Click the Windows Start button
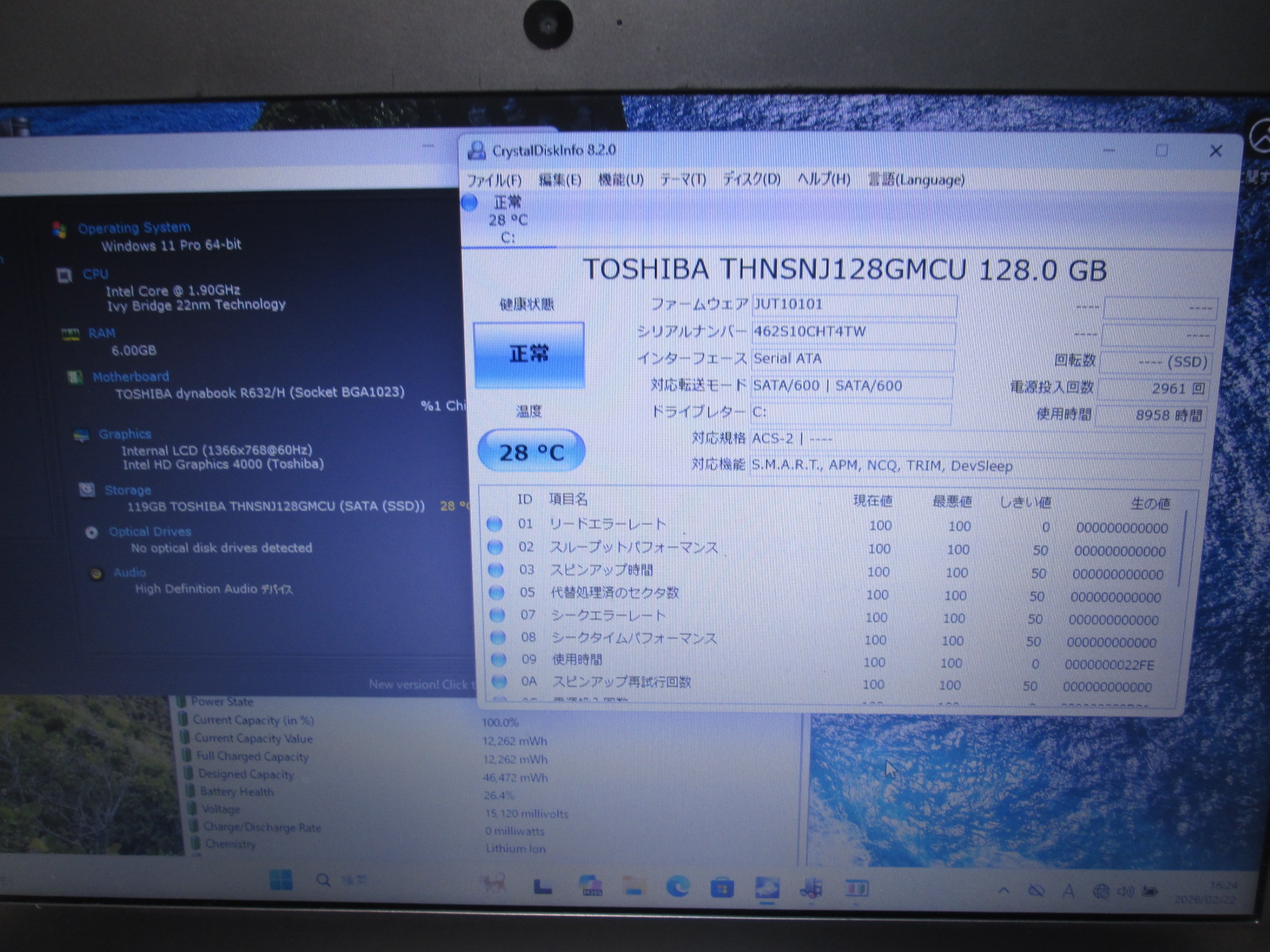 [x=281, y=880]
